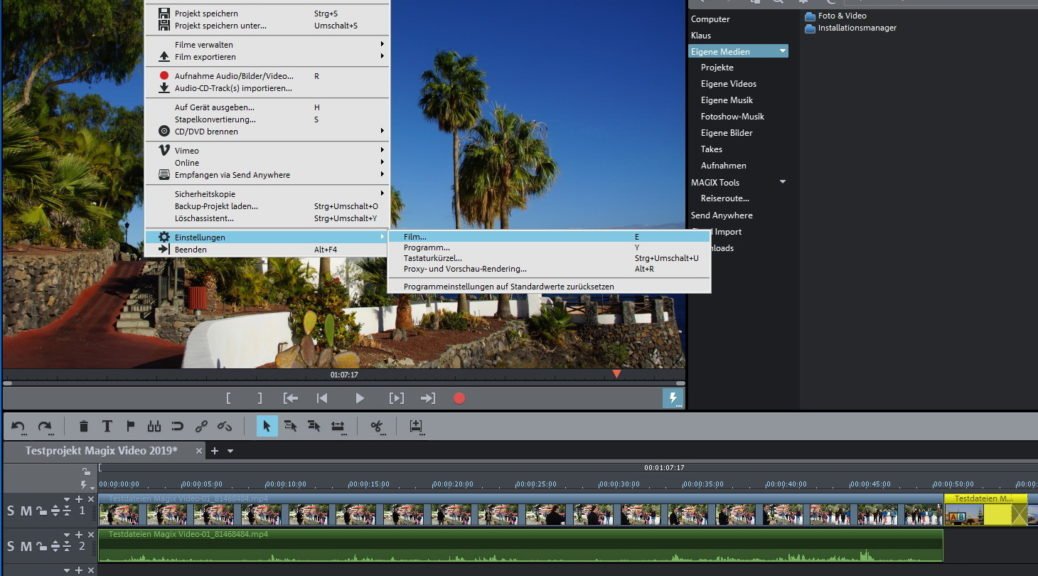Expand the MAGIX Tools section arrow
Screen dimensions: 1038x576
click(783, 182)
